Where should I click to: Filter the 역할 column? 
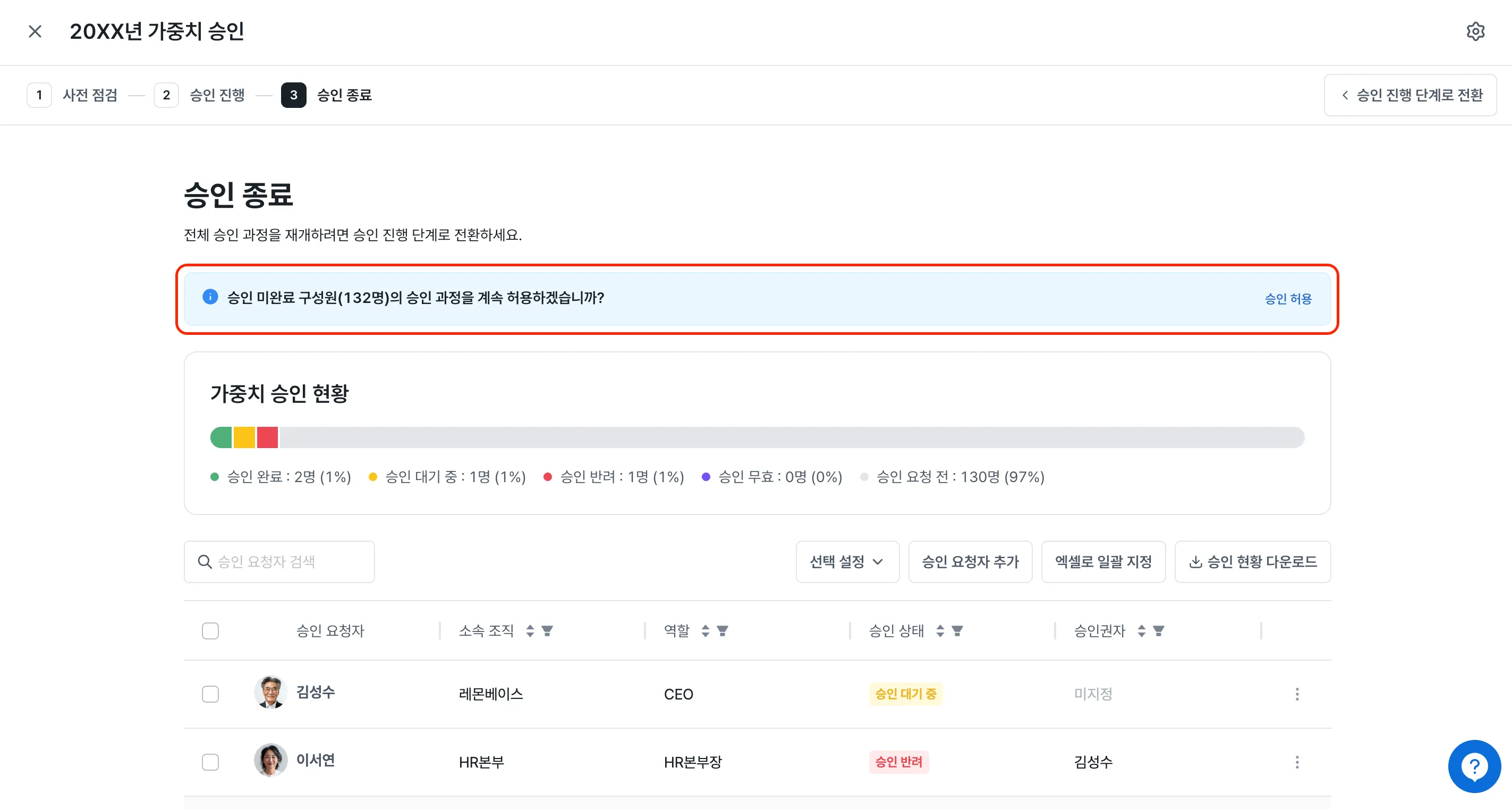point(723,630)
